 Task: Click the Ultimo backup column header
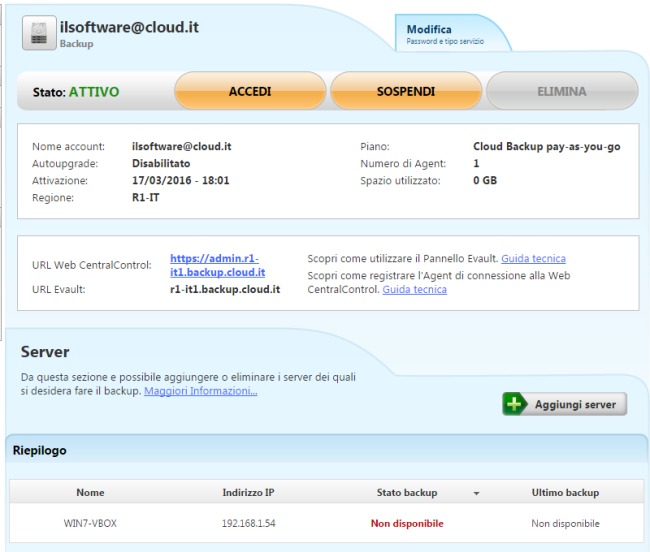(565, 492)
